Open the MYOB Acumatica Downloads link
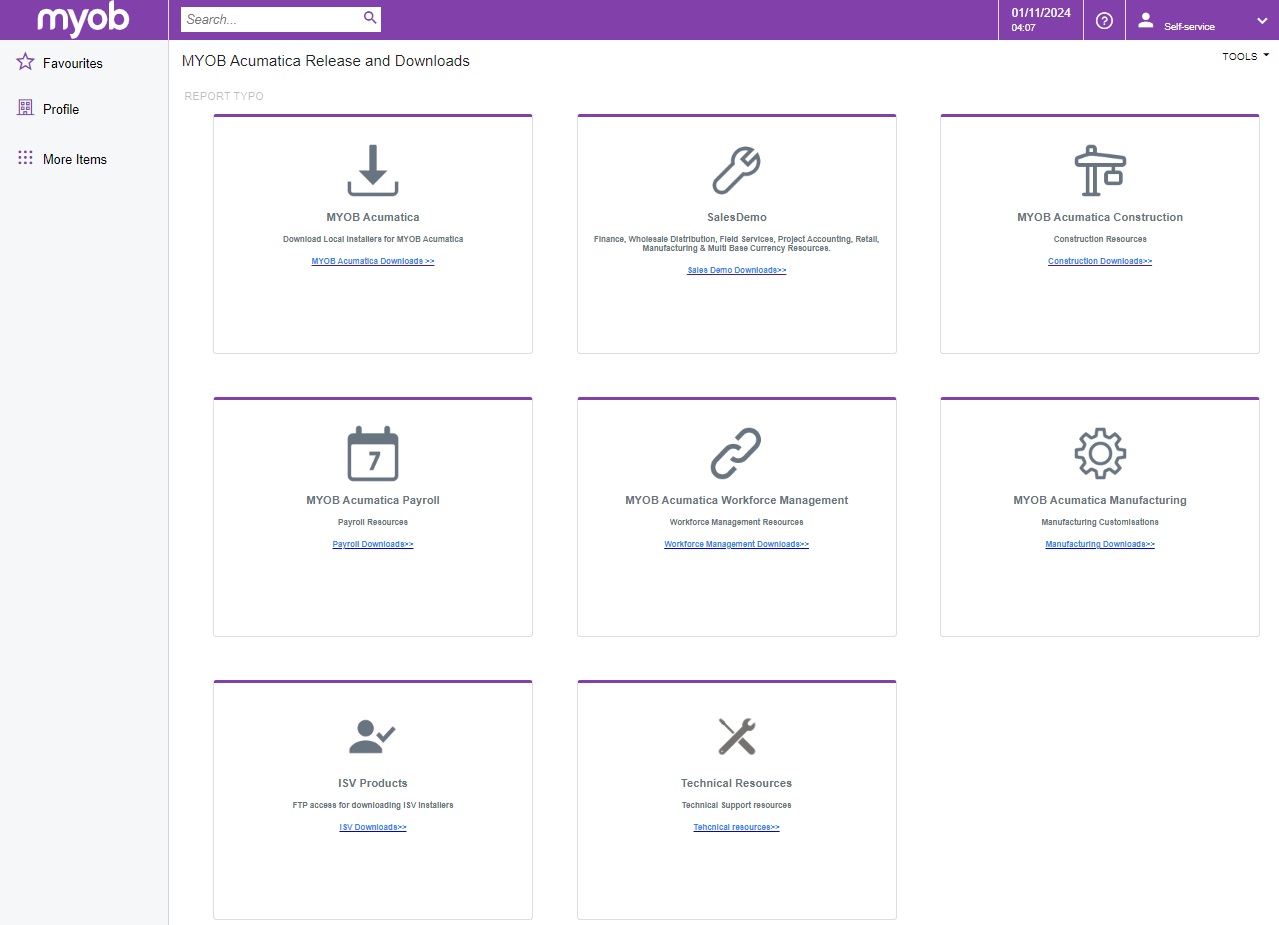The image size is (1279, 925). click(x=373, y=261)
